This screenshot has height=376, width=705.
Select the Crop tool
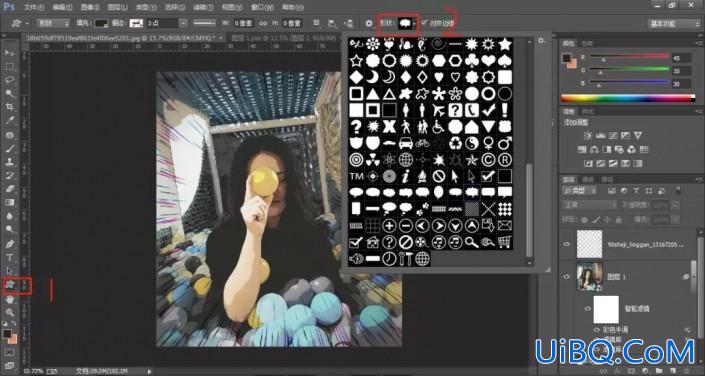pos(9,107)
